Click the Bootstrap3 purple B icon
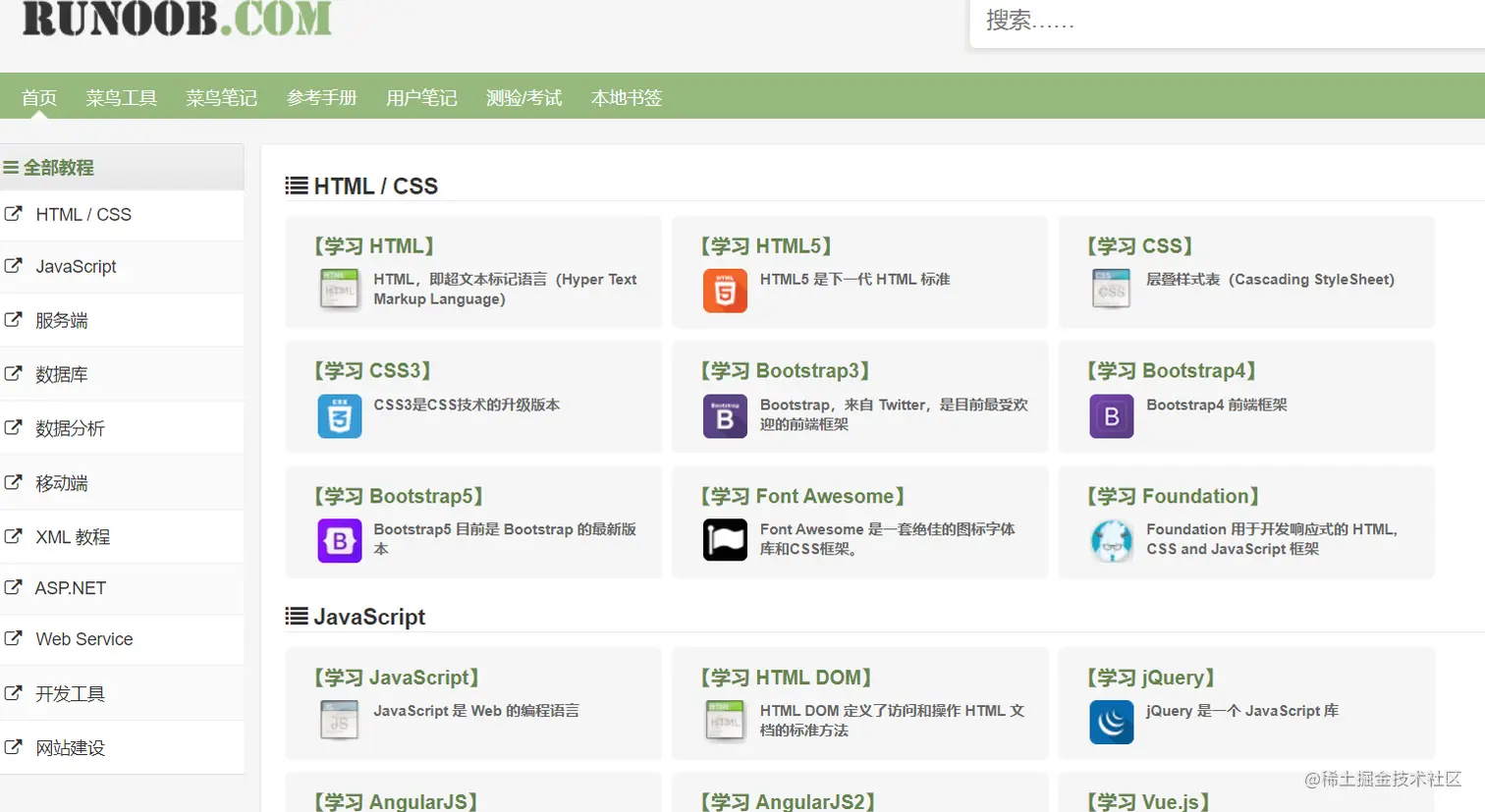Screen dimensions: 1485x812 tap(725, 416)
